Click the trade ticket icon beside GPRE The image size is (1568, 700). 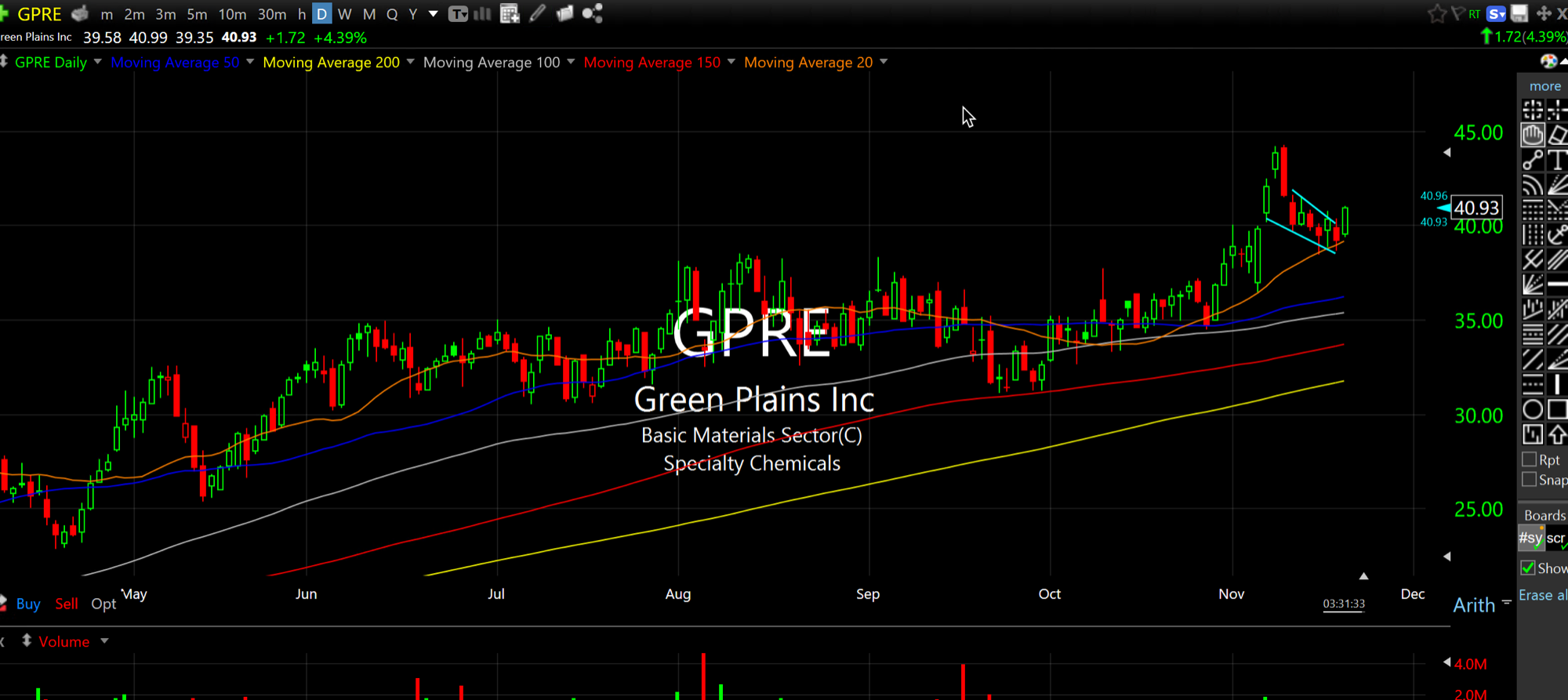tap(80, 13)
